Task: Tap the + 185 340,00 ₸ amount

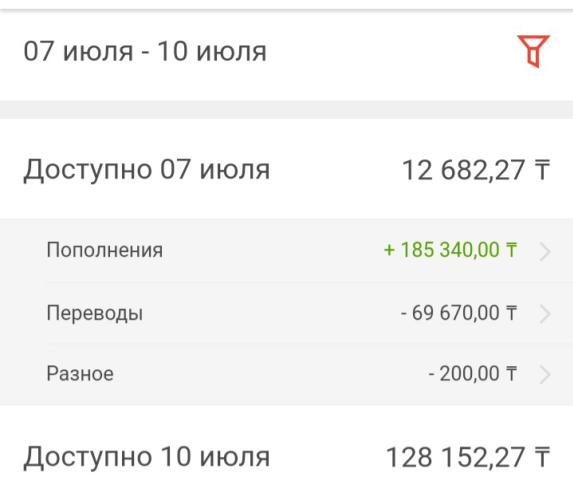Action: click(451, 250)
